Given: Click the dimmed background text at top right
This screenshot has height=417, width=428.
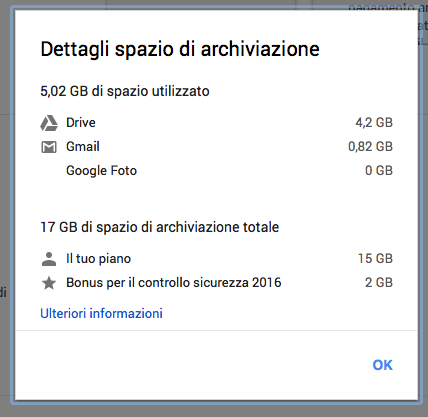Looking at the screenshot, I should [388, 7].
